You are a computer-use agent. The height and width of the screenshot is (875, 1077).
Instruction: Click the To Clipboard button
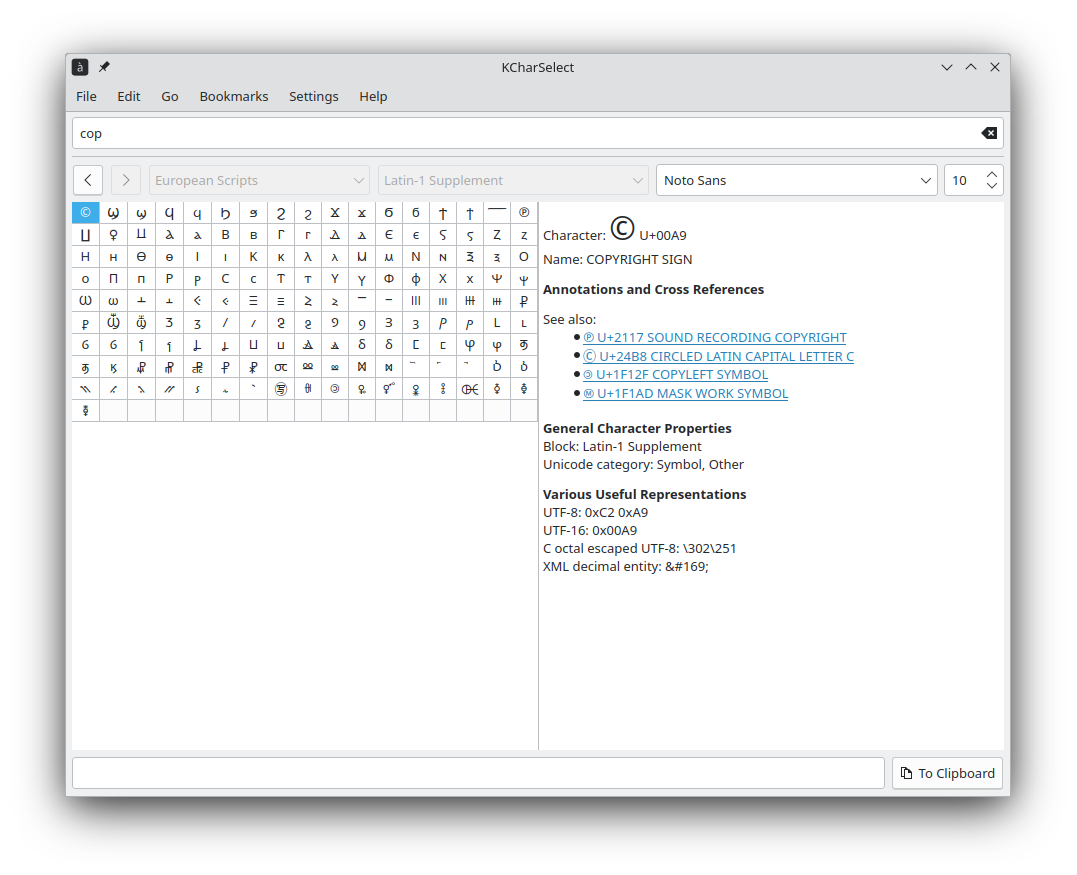(947, 773)
